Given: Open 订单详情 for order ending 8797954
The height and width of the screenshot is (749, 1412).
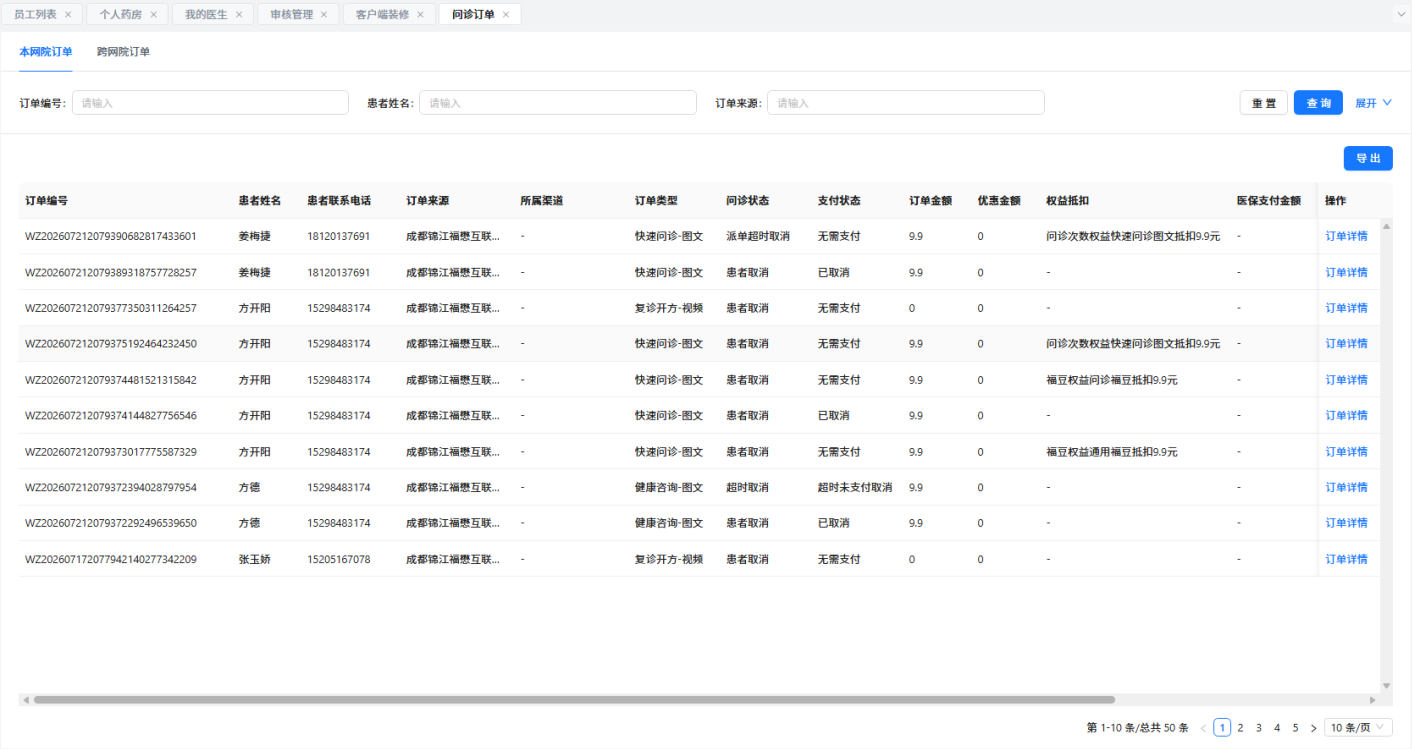Looking at the screenshot, I should click(x=1346, y=488).
